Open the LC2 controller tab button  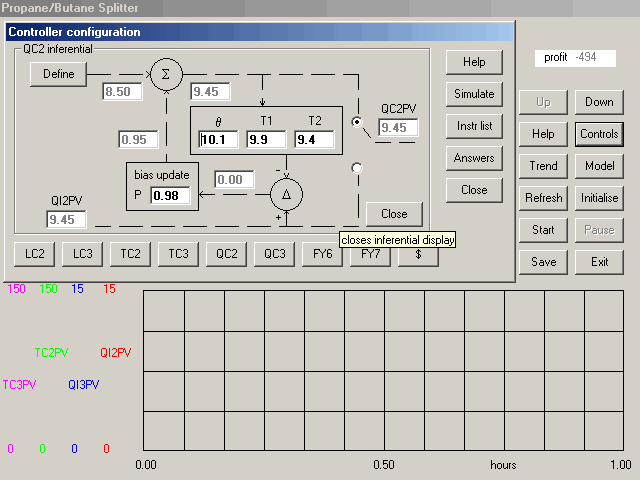35,254
